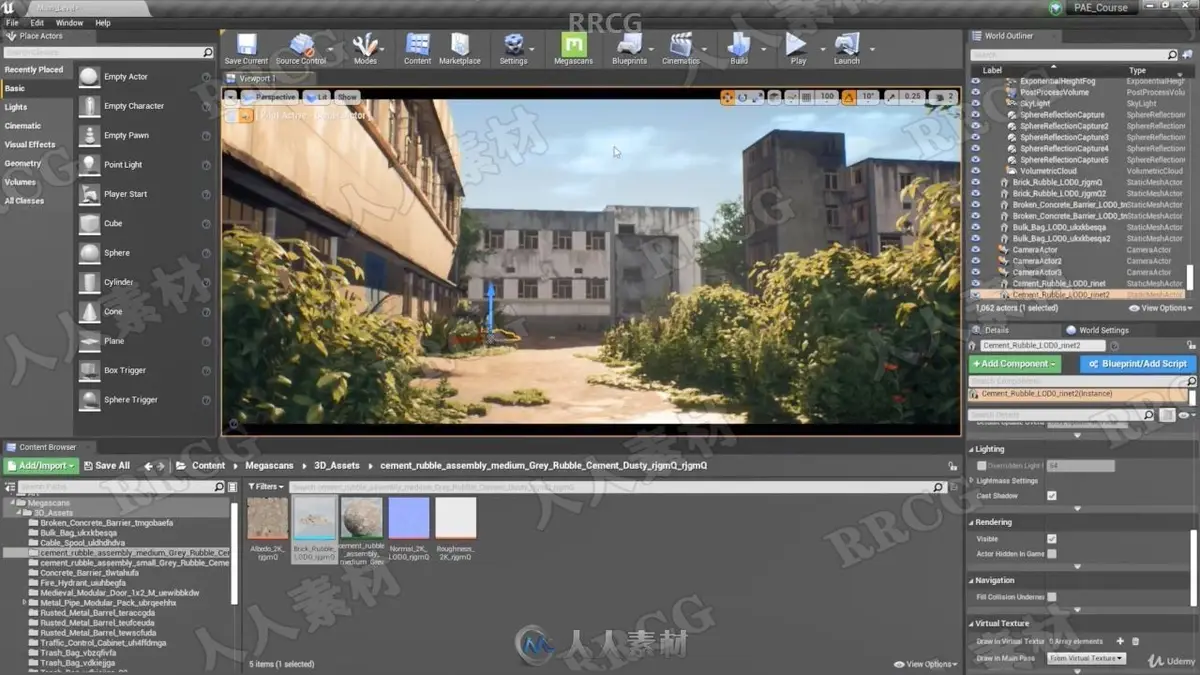
Task: Open the Blueprint icon next to actor name field
Action: coord(1114,345)
